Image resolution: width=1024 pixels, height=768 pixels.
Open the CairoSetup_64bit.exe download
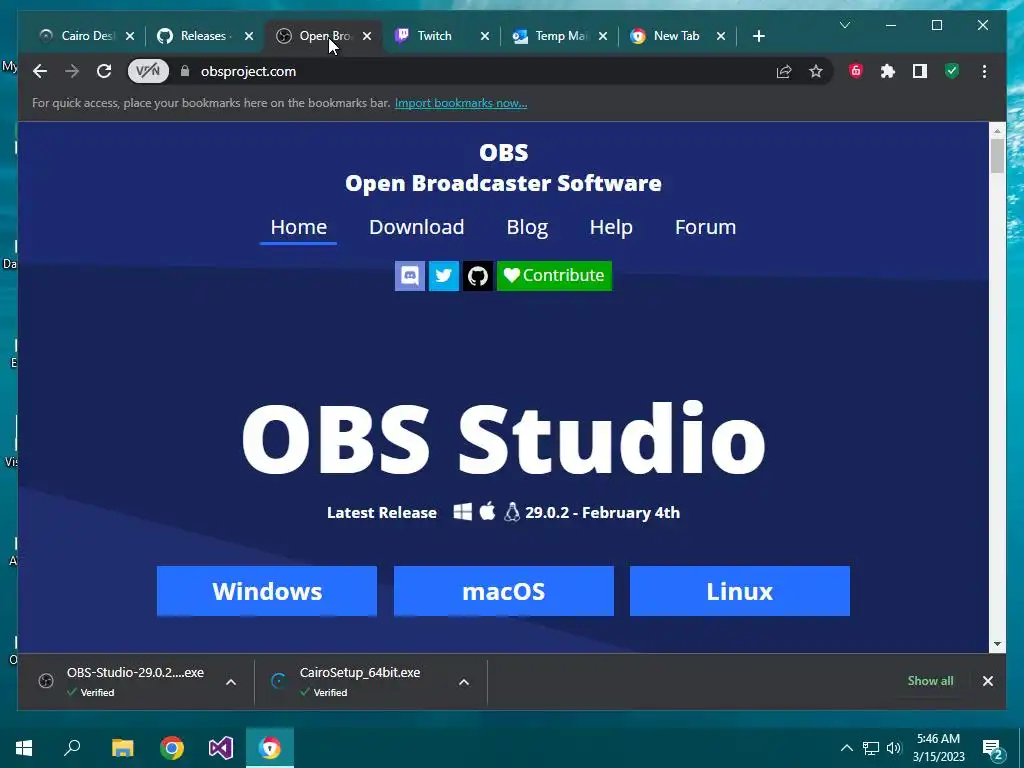click(x=358, y=682)
